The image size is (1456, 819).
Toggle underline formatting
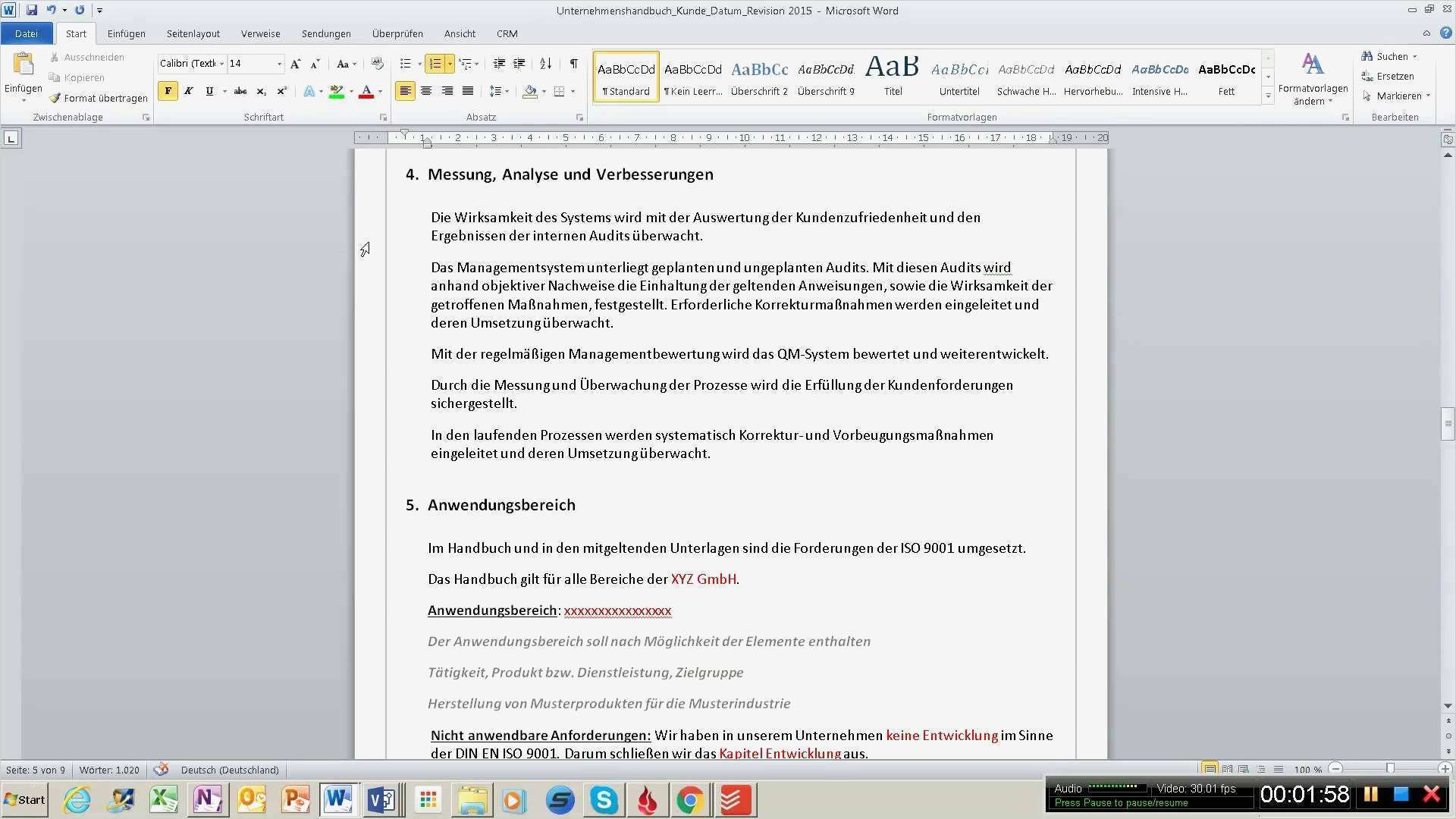(209, 91)
